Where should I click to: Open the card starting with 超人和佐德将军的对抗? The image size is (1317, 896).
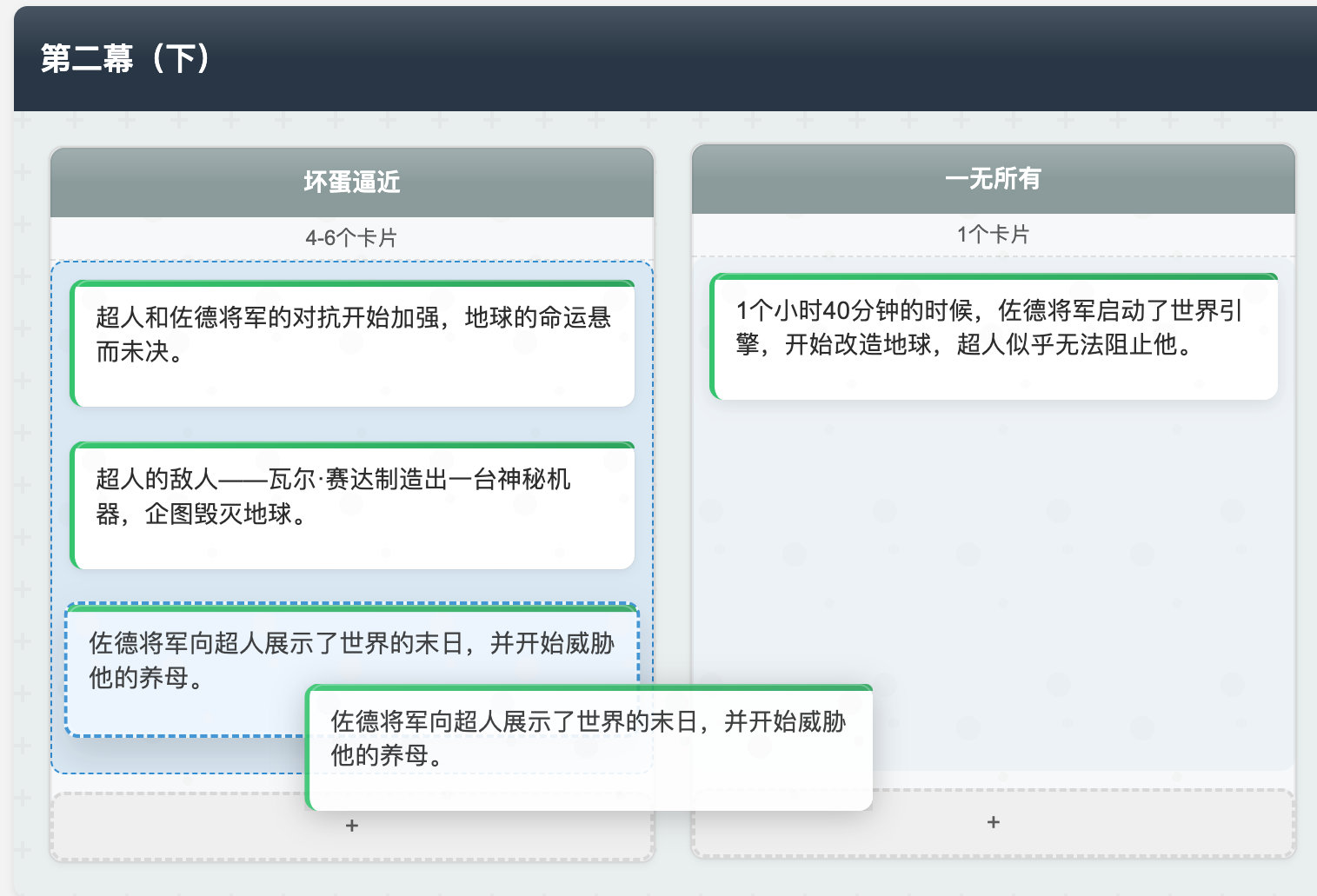point(352,342)
